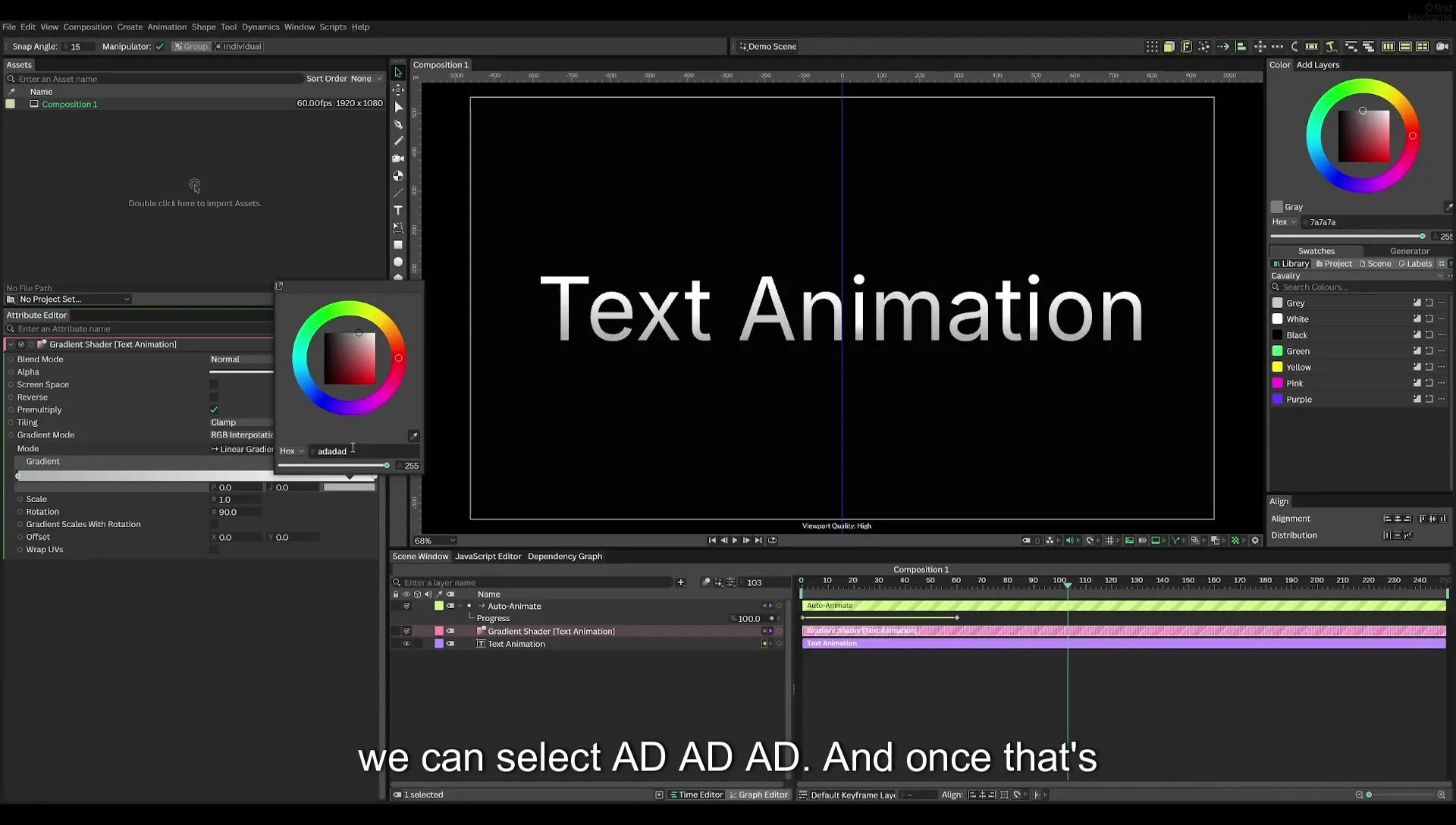Open the viewport zoom 68% dropdown
Screen dimensions: 1456x825
coord(435,541)
